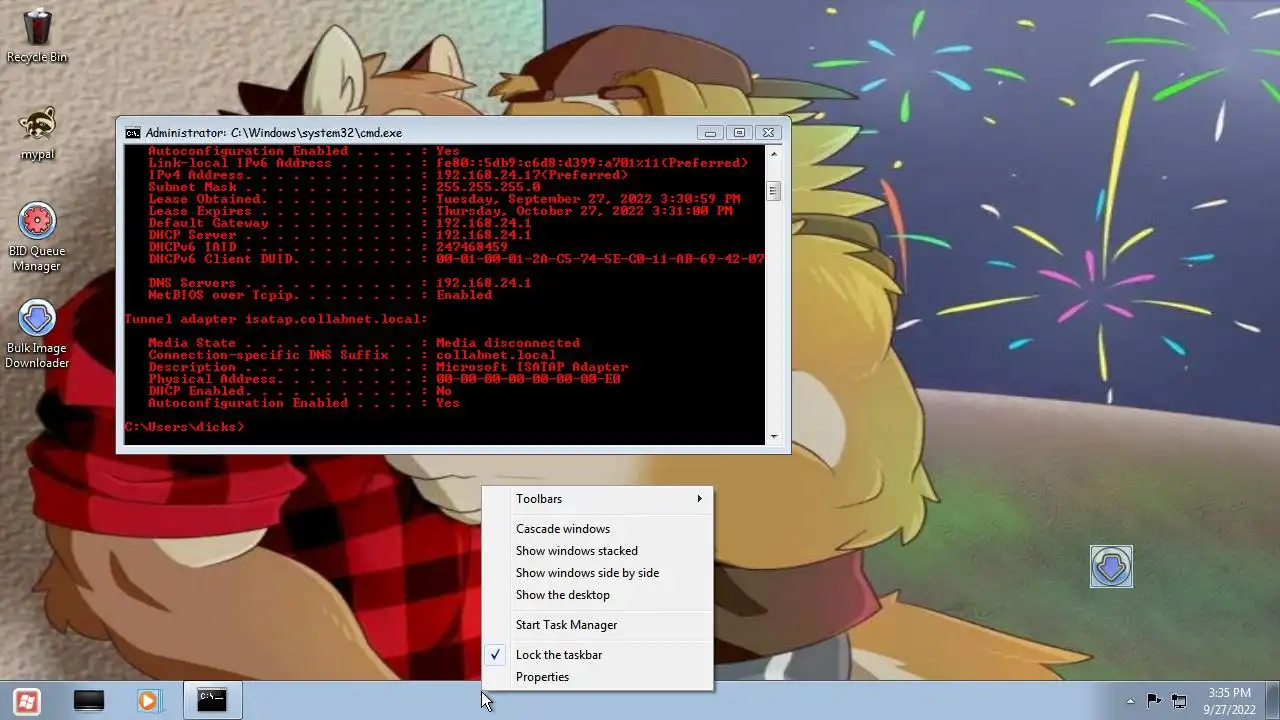Click the DHCPv6 IAID line
Screen dimensions: 1280x720
point(328,247)
